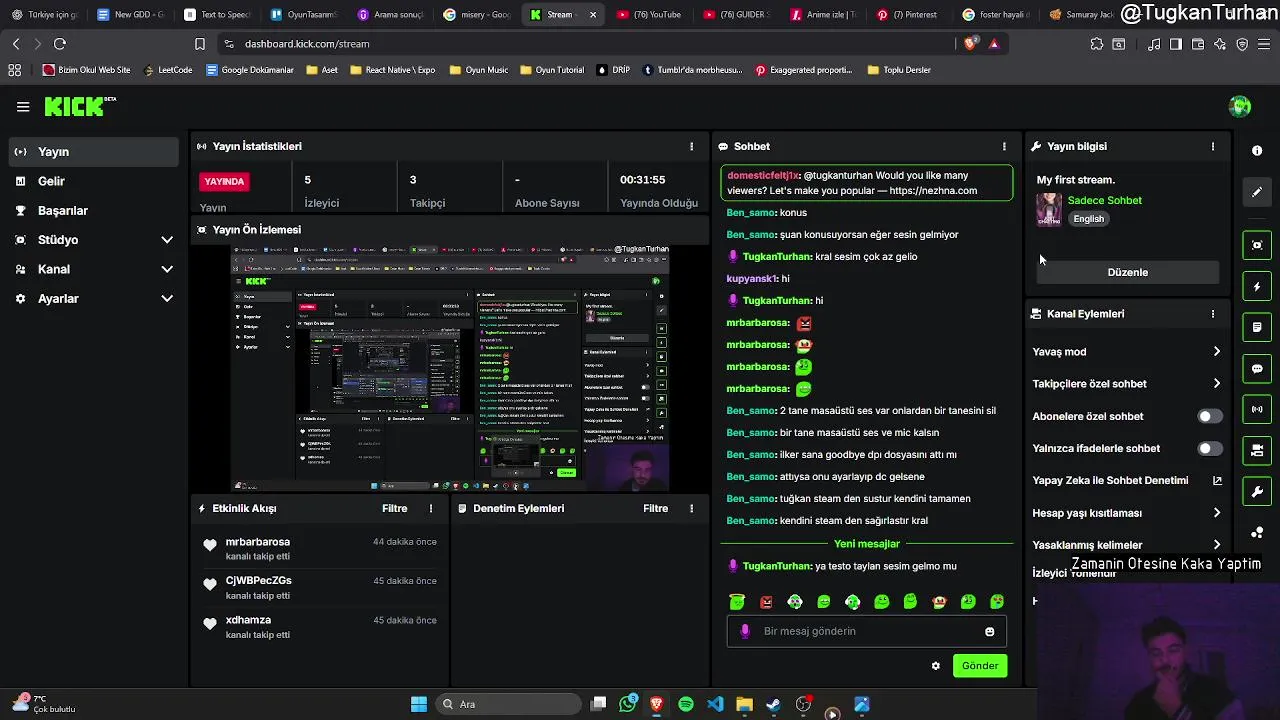Click mrbarbarosa in Etkinlik Akışı

pyautogui.click(x=258, y=542)
